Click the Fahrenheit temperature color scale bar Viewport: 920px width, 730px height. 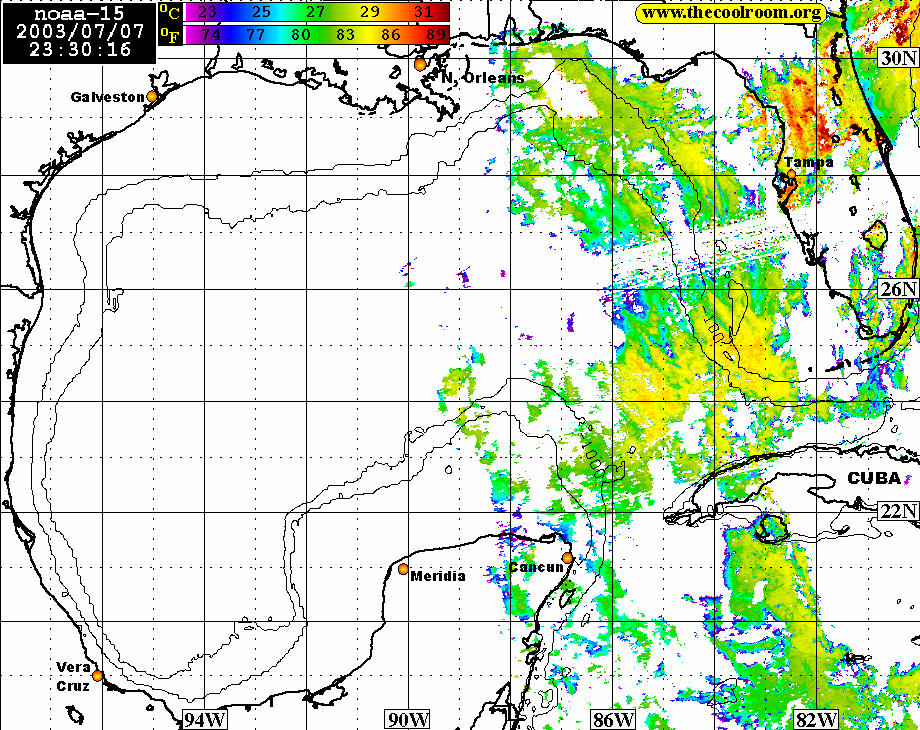(317, 35)
